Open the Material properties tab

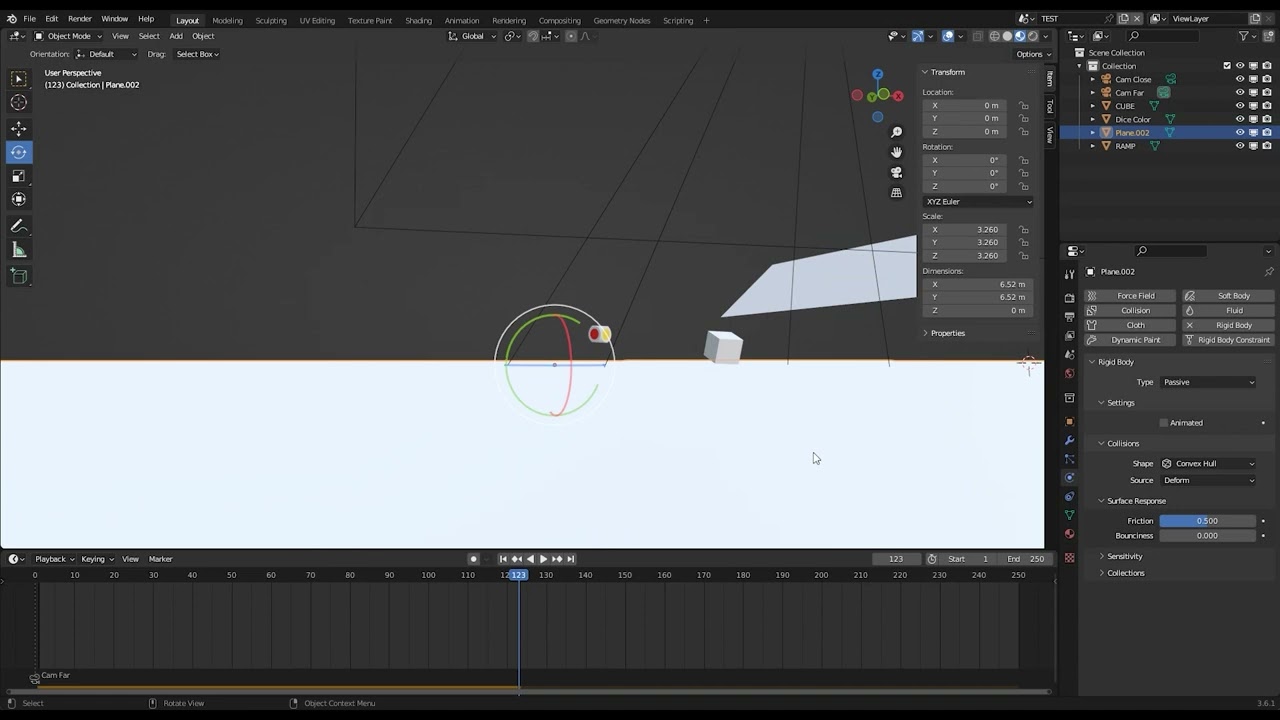point(1069,534)
